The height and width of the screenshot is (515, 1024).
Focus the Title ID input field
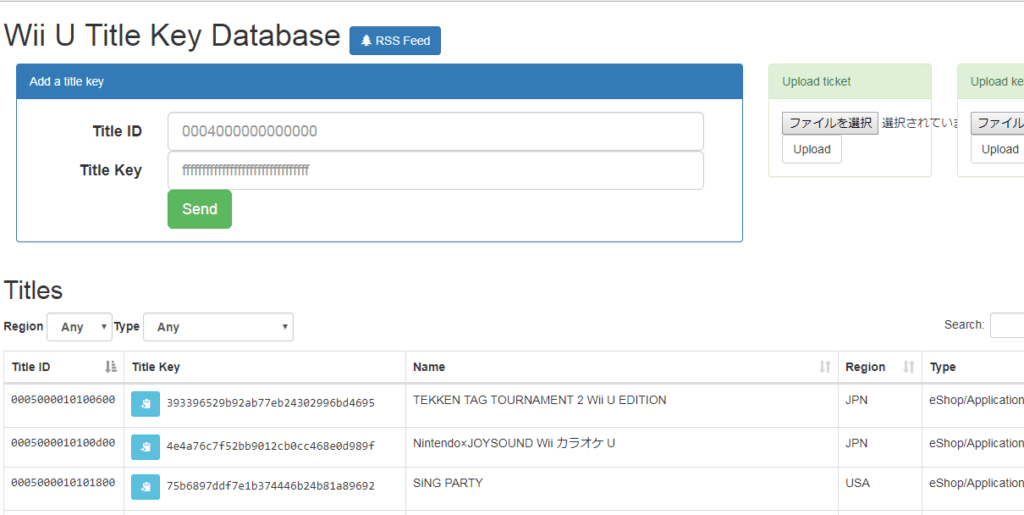point(436,131)
